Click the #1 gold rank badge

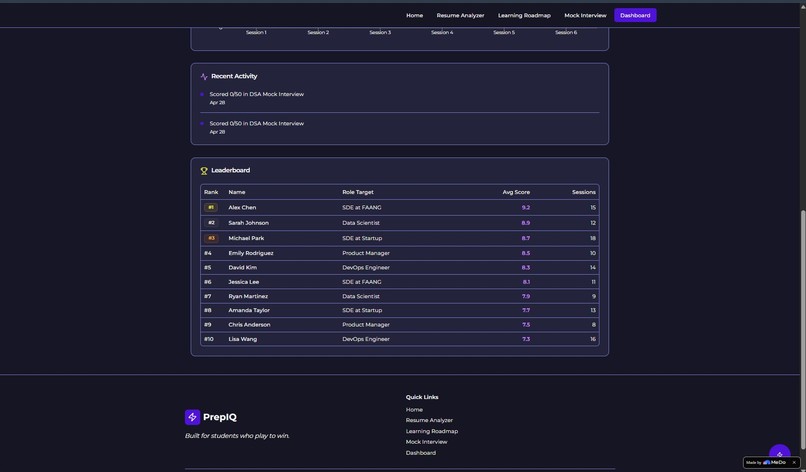tap(211, 207)
